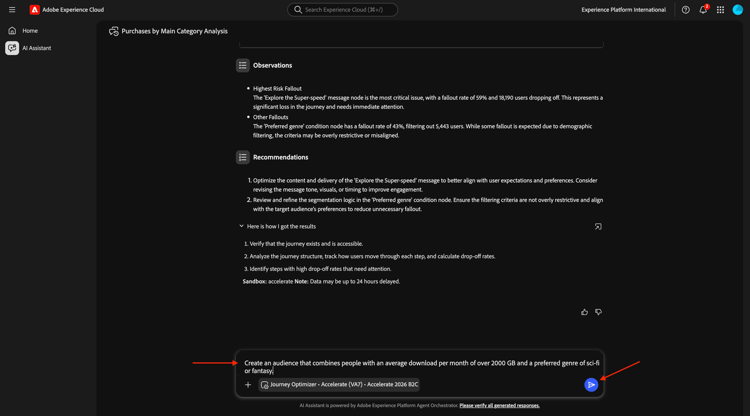The image size is (750, 416).
Task: Focus the Search Experience Cloud field
Action: [x=342, y=10]
